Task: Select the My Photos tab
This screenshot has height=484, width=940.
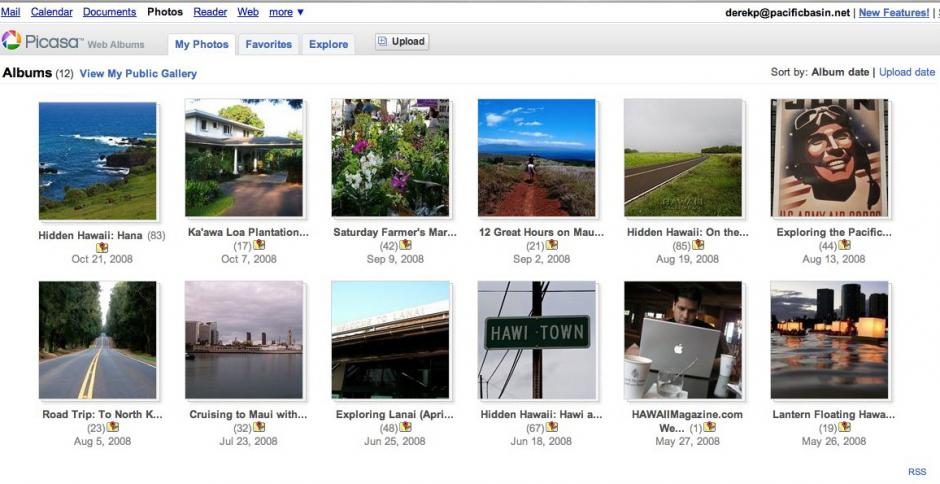Action: coord(202,44)
